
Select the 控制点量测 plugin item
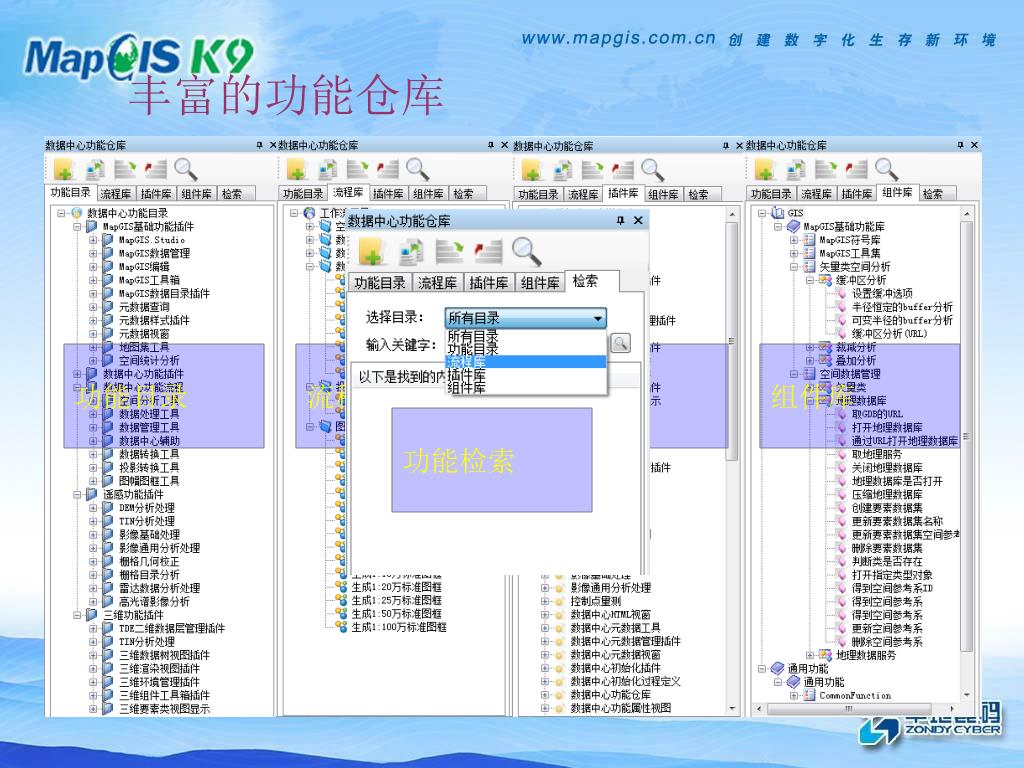596,601
